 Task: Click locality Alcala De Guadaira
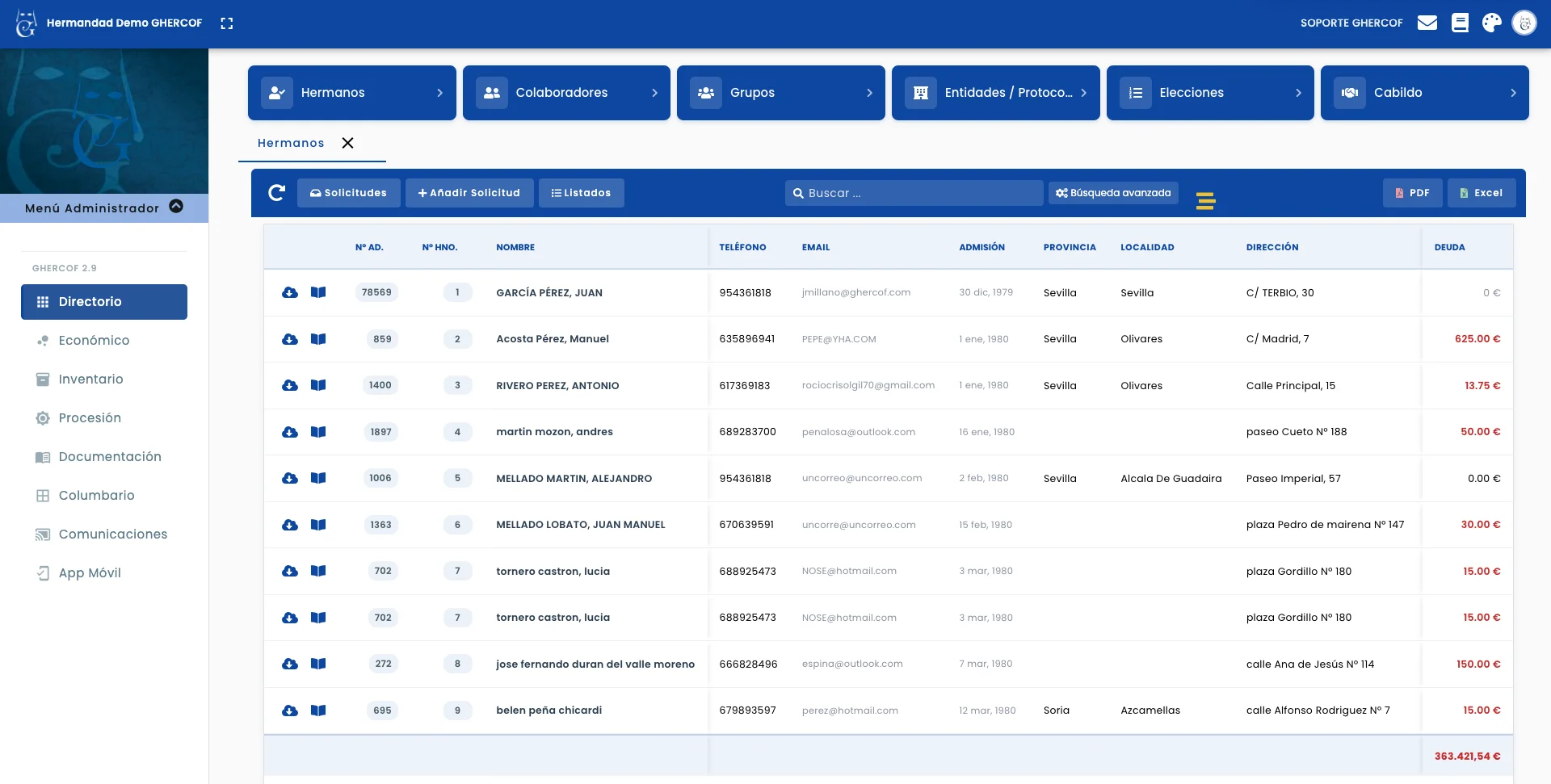pyautogui.click(x=1171, y=478)
